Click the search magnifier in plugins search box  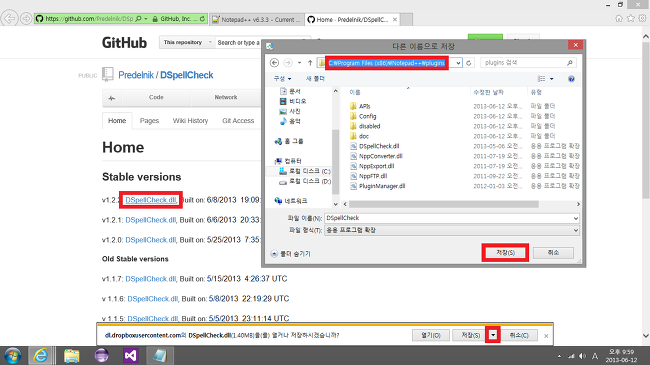(570, 63)
